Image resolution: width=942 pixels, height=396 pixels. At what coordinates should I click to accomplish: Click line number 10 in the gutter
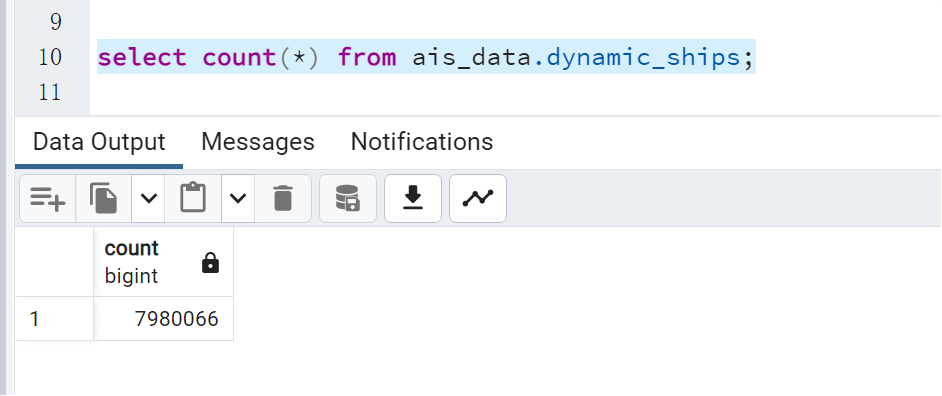tap(50, 57)
